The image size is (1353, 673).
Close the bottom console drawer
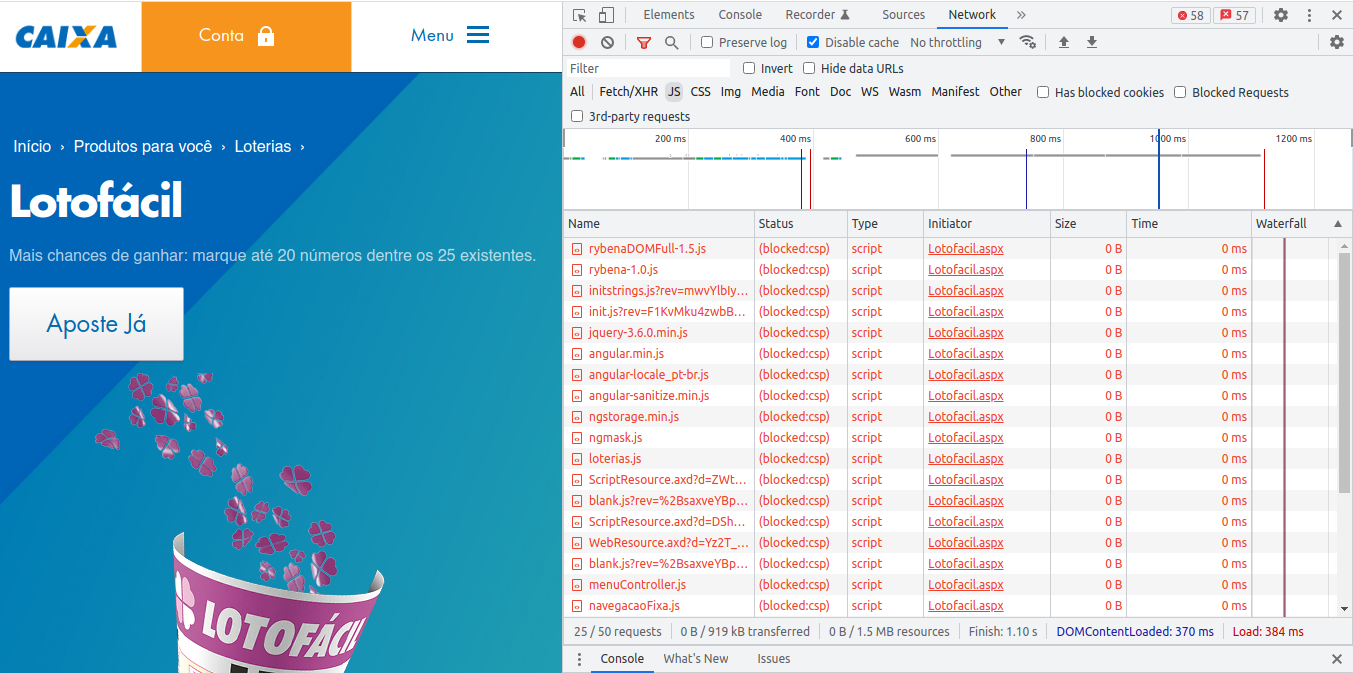(x=1337, y=659)
